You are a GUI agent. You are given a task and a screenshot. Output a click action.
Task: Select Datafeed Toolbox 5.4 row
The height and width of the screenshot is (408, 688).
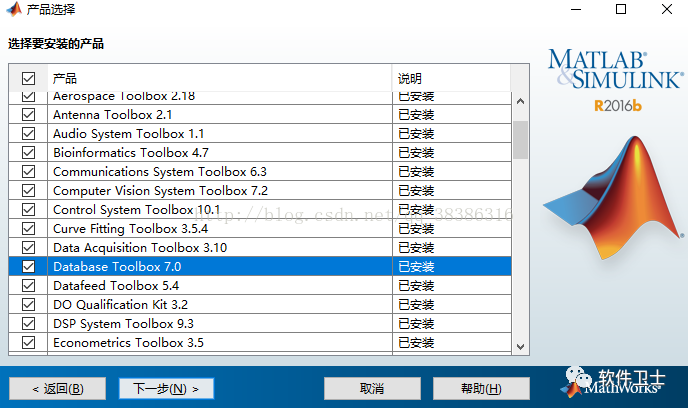click(x=260, y=286)
